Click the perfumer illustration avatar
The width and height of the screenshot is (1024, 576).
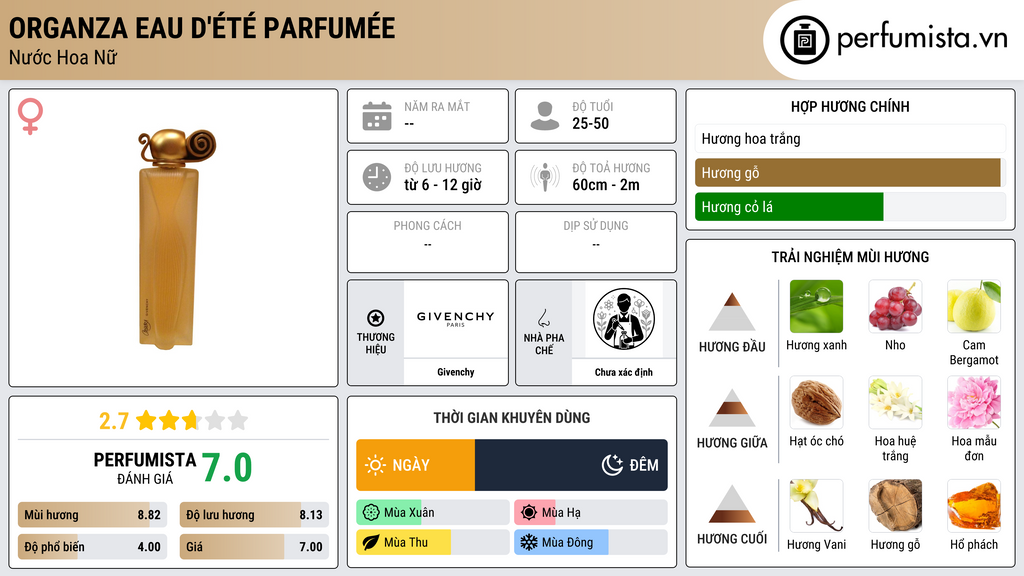(624, 319)
